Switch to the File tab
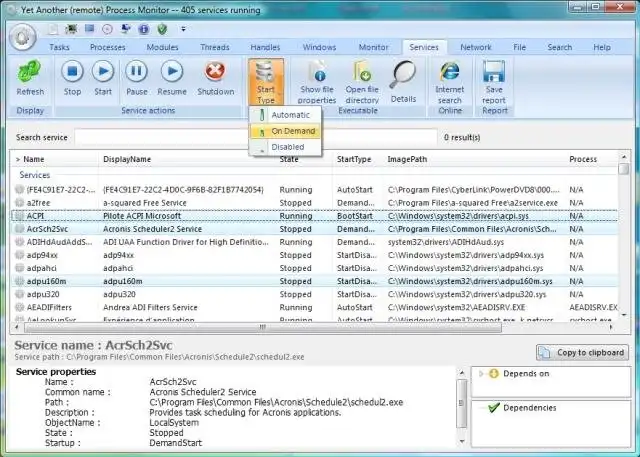Viewport: 640px width, 457px height. [x=519, y=47]
